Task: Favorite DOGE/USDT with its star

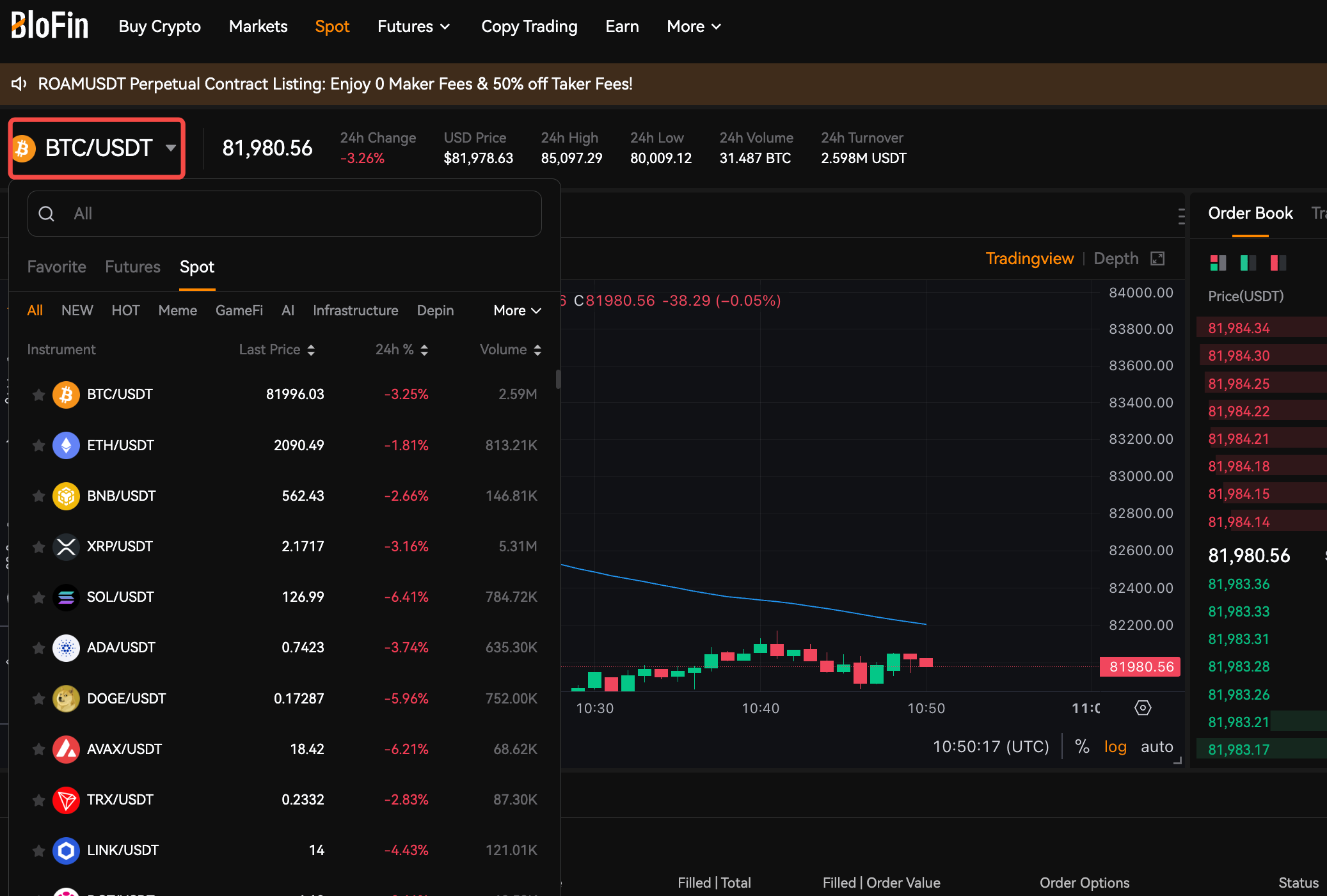Action: 38,698
